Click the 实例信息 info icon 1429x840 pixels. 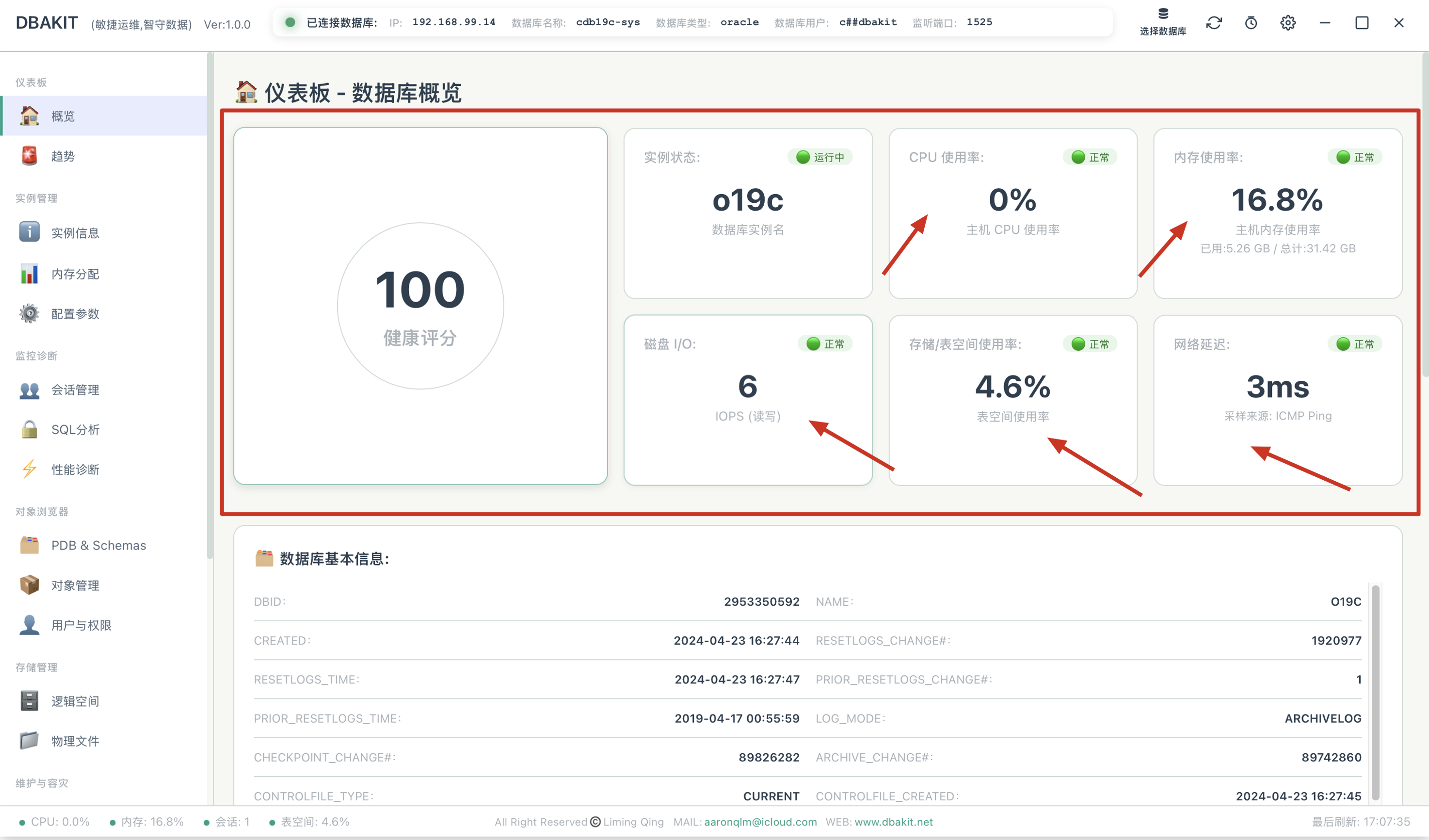pyautogui.click(x=30, y=232)
